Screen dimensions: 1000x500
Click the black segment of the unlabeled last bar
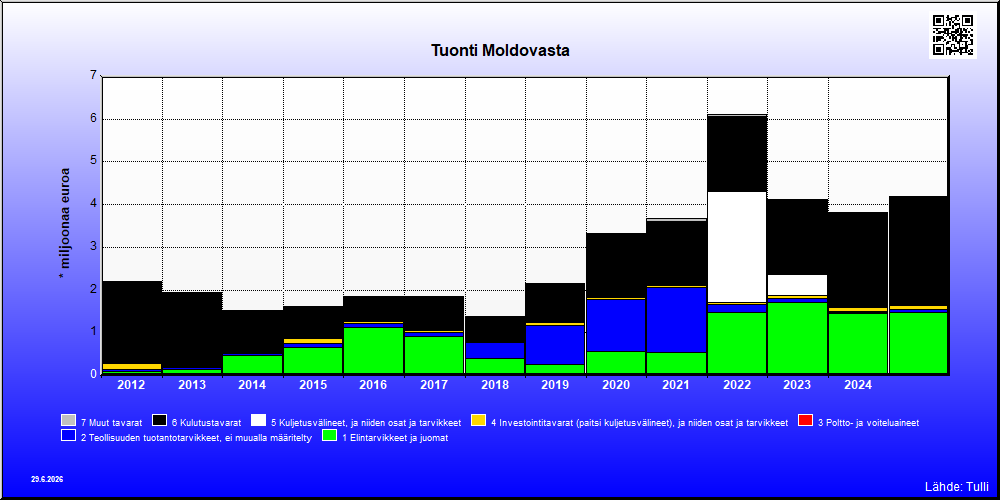pyautogui.click(x=918, y=251)
